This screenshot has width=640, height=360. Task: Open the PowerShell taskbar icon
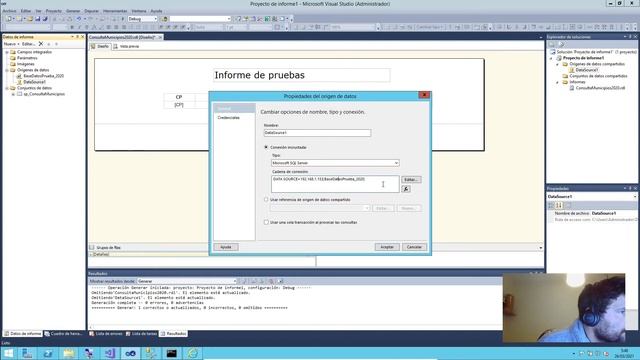tap(48, 353)
